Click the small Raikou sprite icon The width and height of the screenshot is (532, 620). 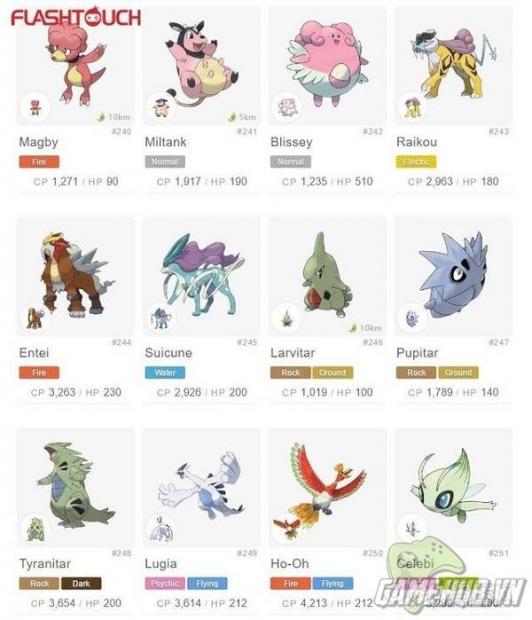click(413, 107)
